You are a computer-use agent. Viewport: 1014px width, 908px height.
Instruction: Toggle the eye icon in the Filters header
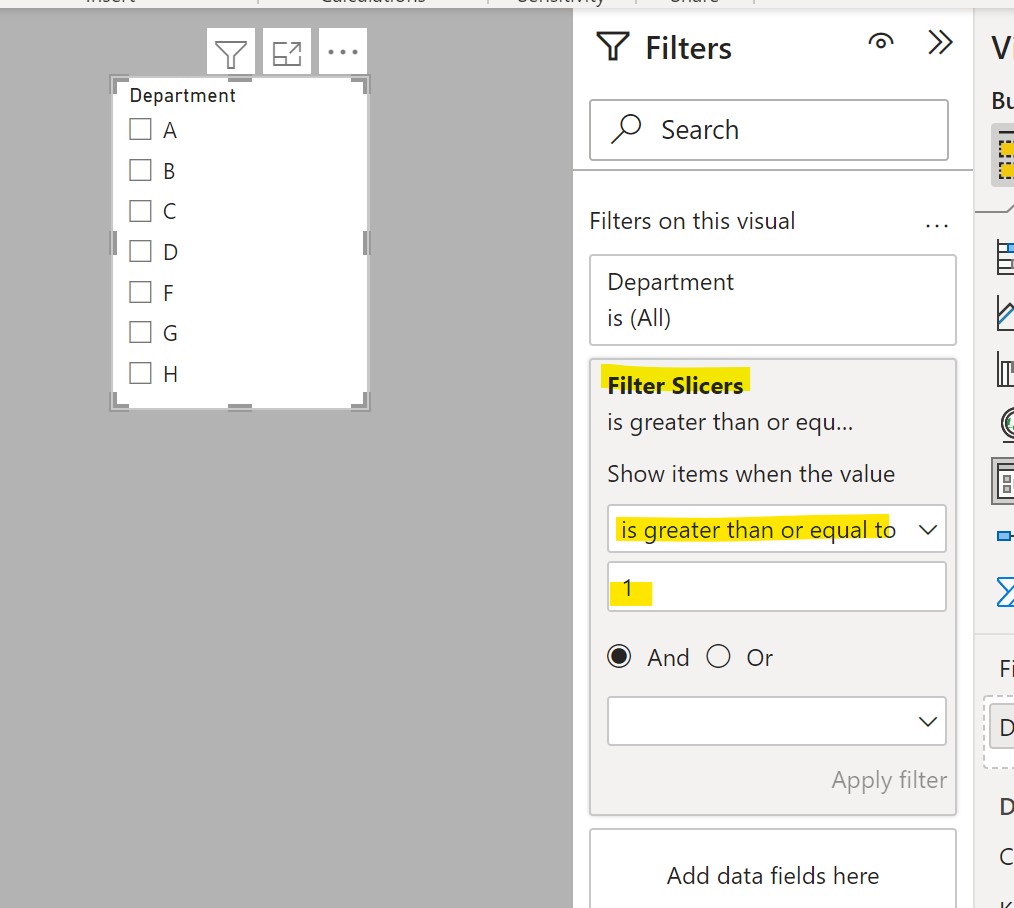point(881,43)
